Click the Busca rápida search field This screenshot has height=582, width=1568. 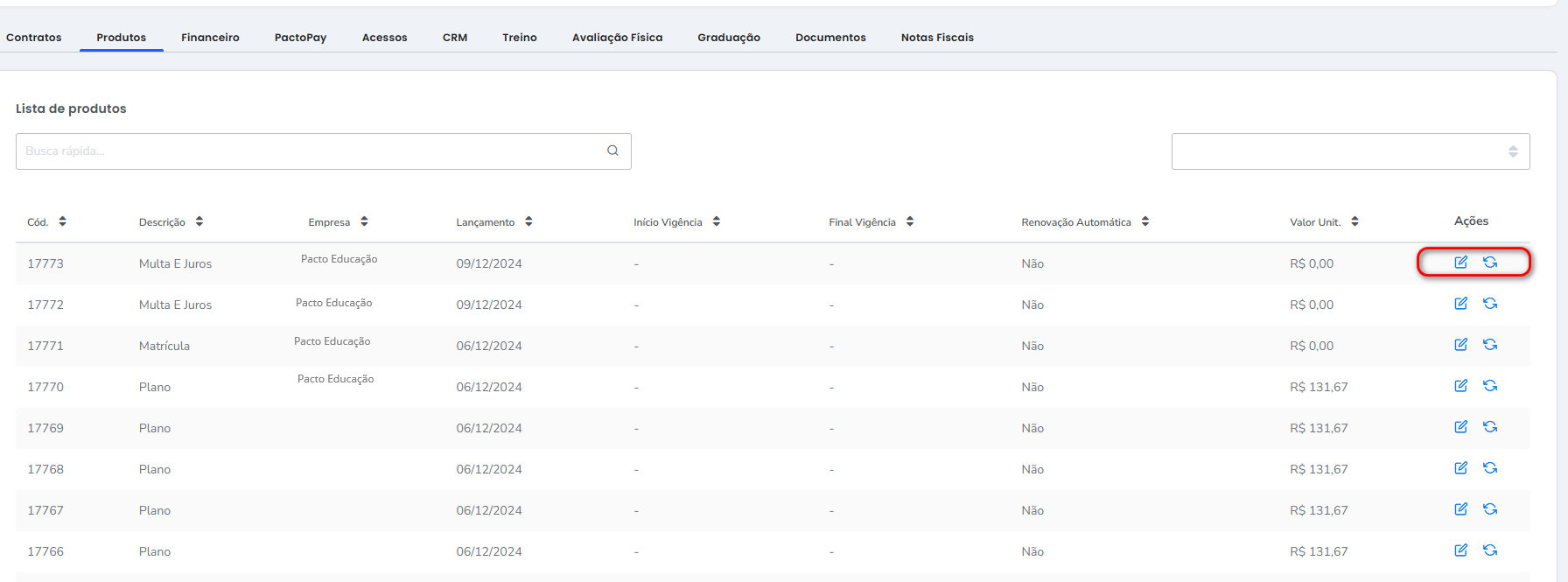point(306,151)
